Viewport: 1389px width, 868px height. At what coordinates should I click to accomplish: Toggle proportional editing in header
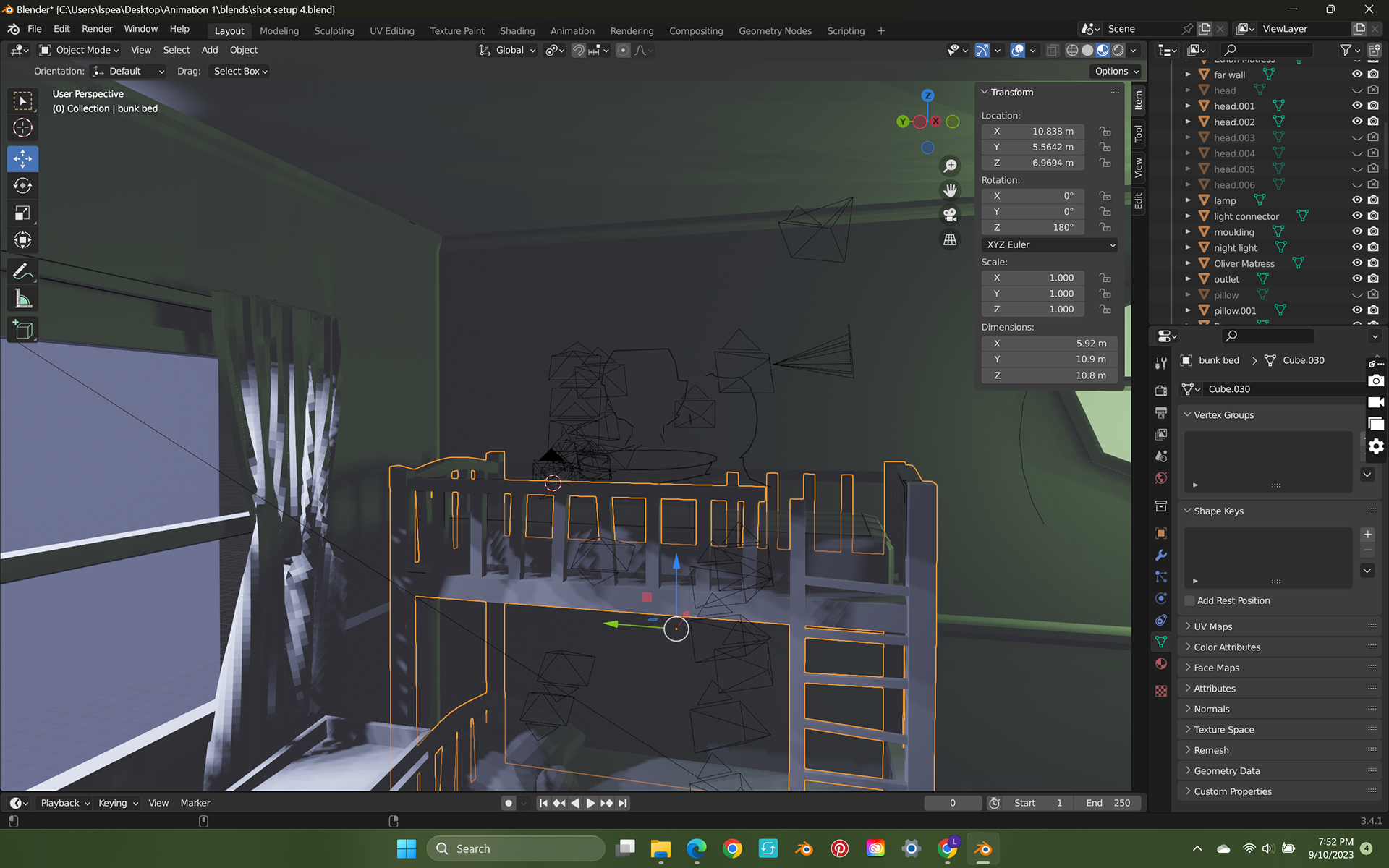pyautogui.click(x=623, y=50)
